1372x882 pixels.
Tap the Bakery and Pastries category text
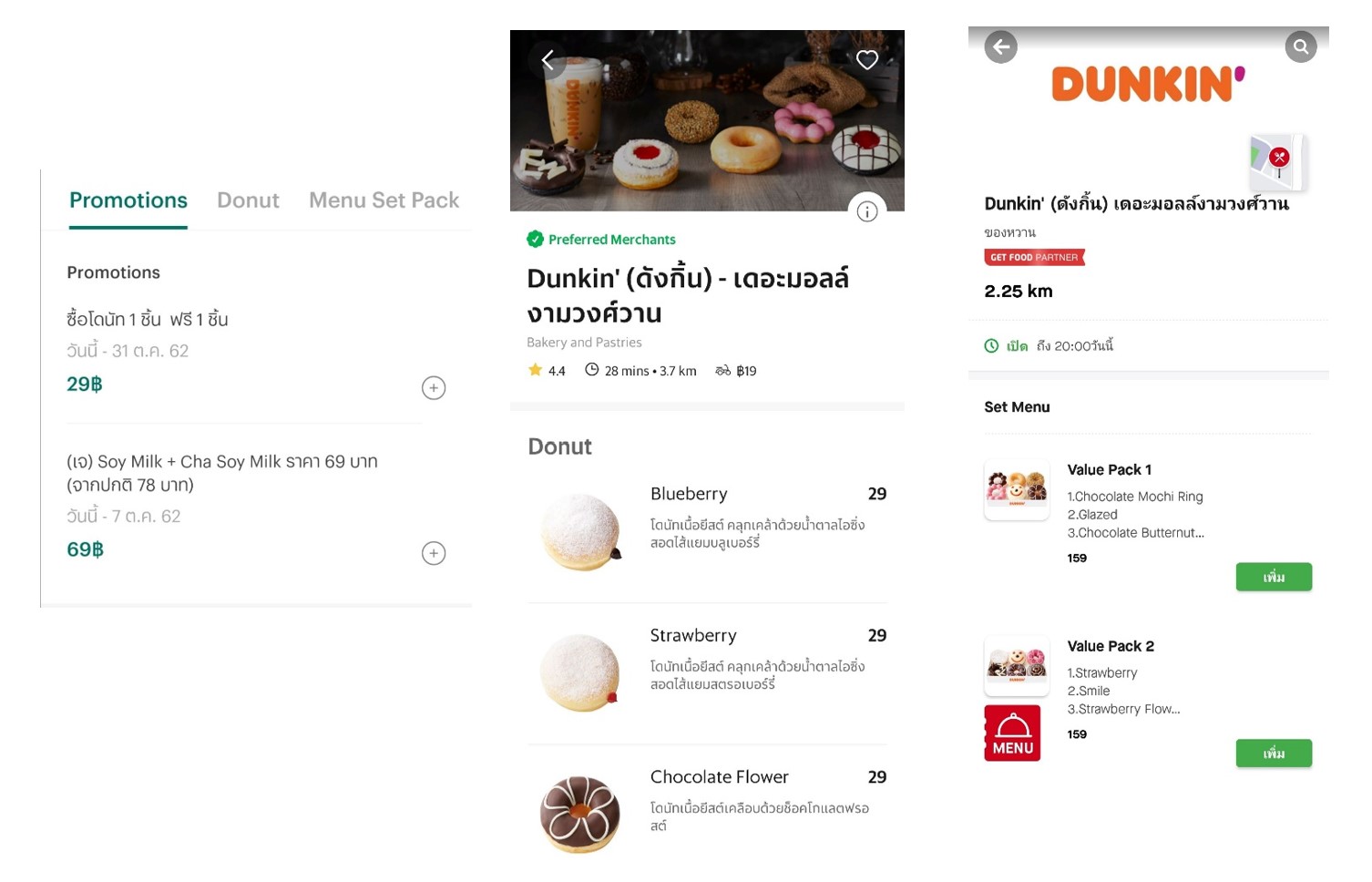pos(584,343)
